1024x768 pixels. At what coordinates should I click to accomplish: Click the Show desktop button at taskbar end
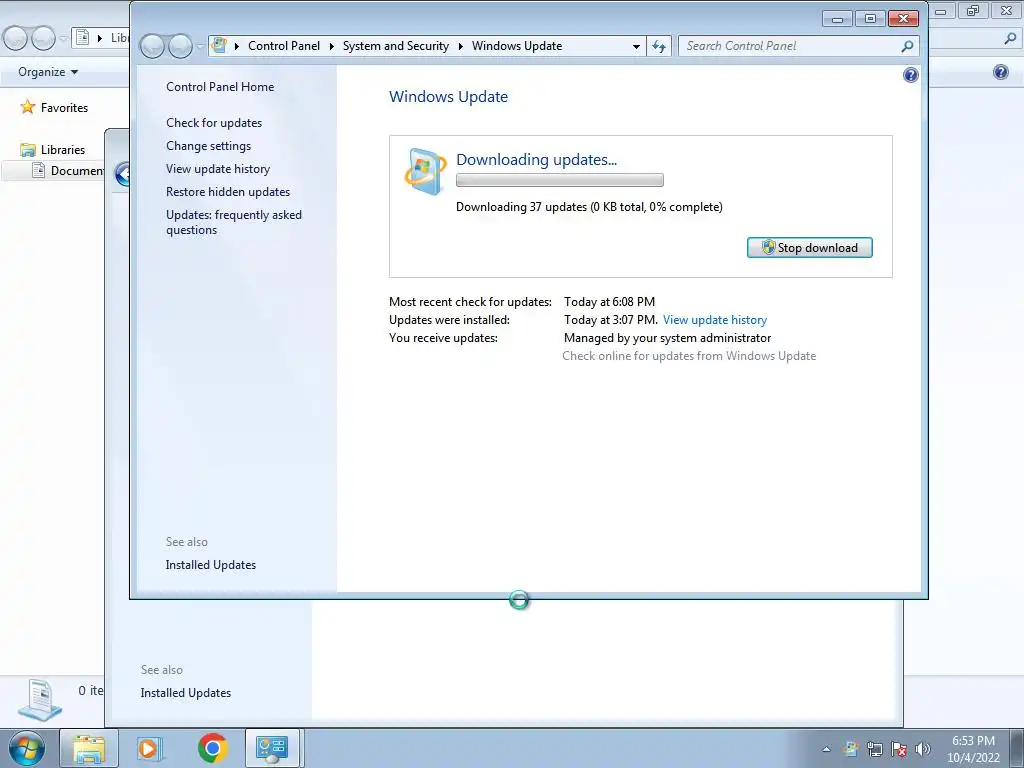coord(1017,749)
